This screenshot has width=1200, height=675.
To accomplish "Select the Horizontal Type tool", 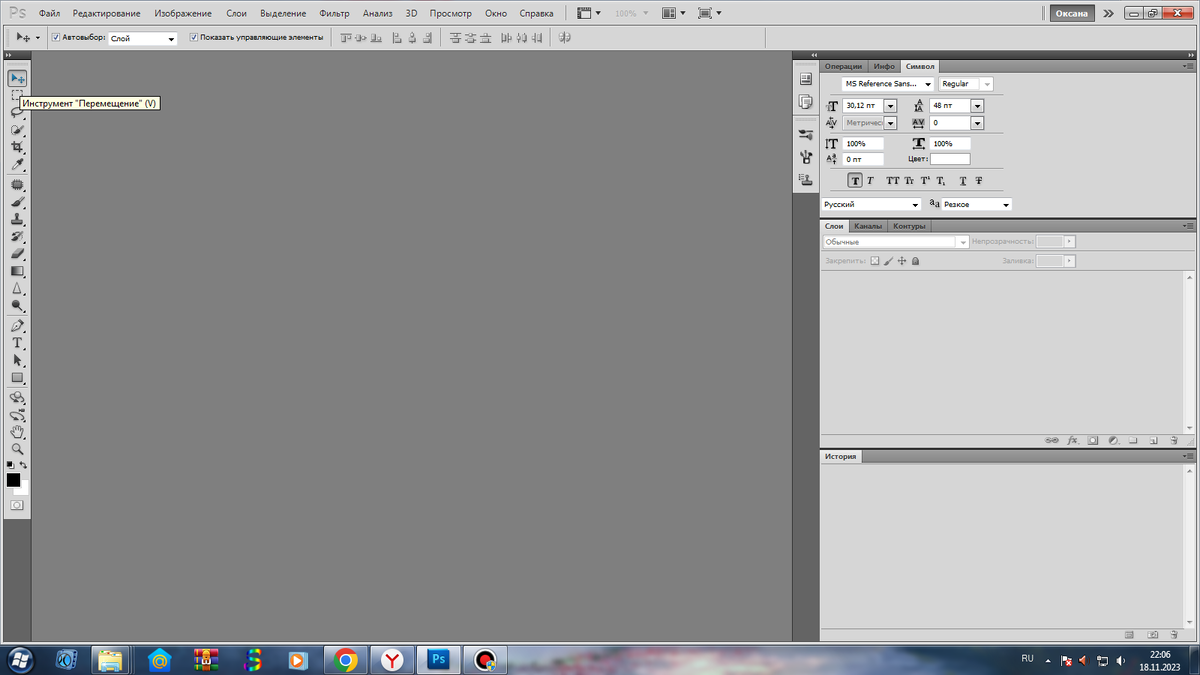I will 17,343.
